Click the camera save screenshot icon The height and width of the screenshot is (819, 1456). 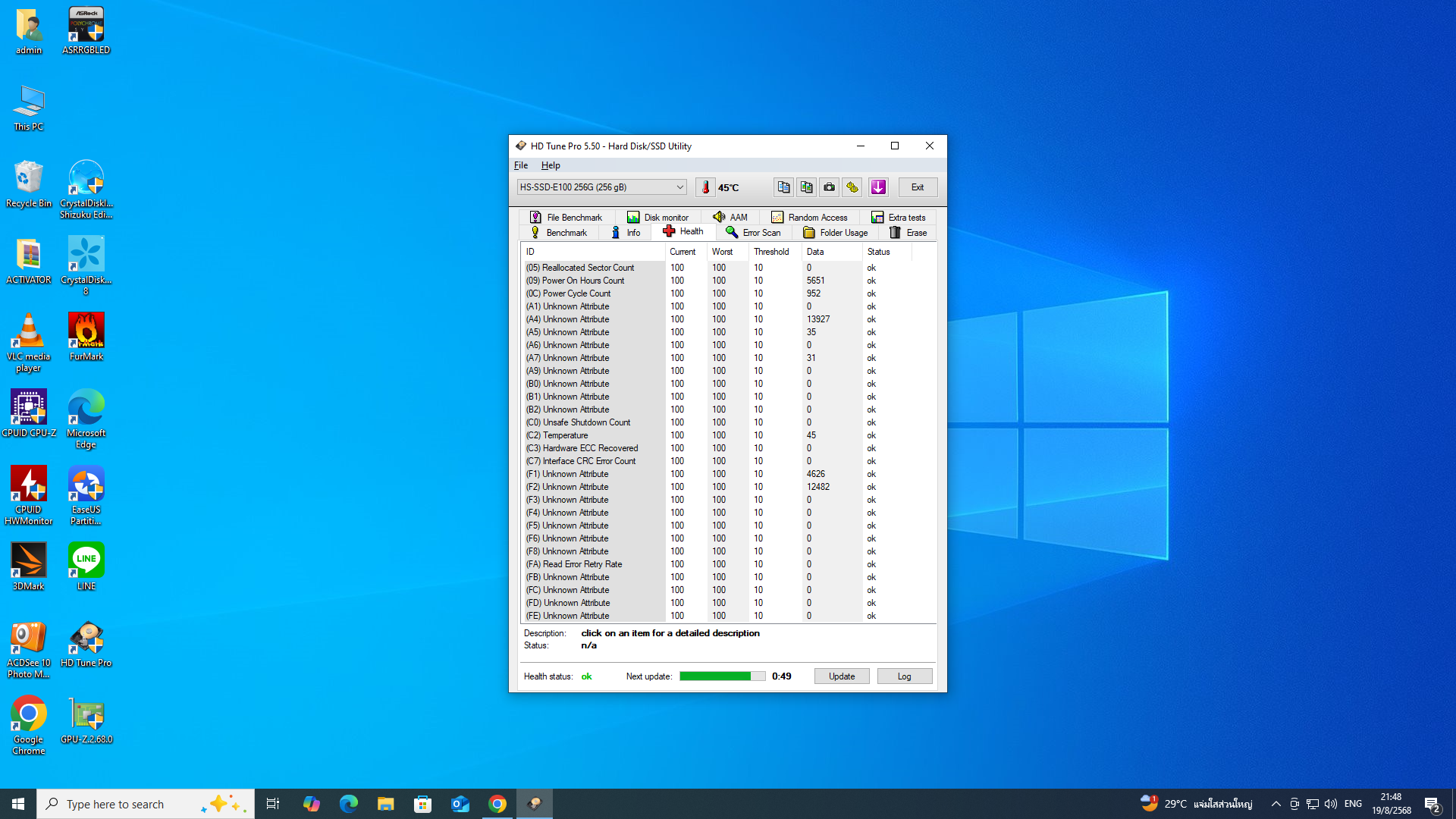[x=829, y=187]
